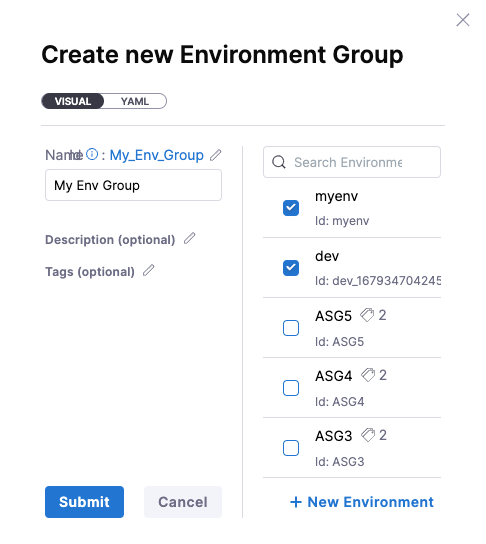Uncheck the dev environment checkbox
Viewport: 486px width, 544px height.
(291, 268)
